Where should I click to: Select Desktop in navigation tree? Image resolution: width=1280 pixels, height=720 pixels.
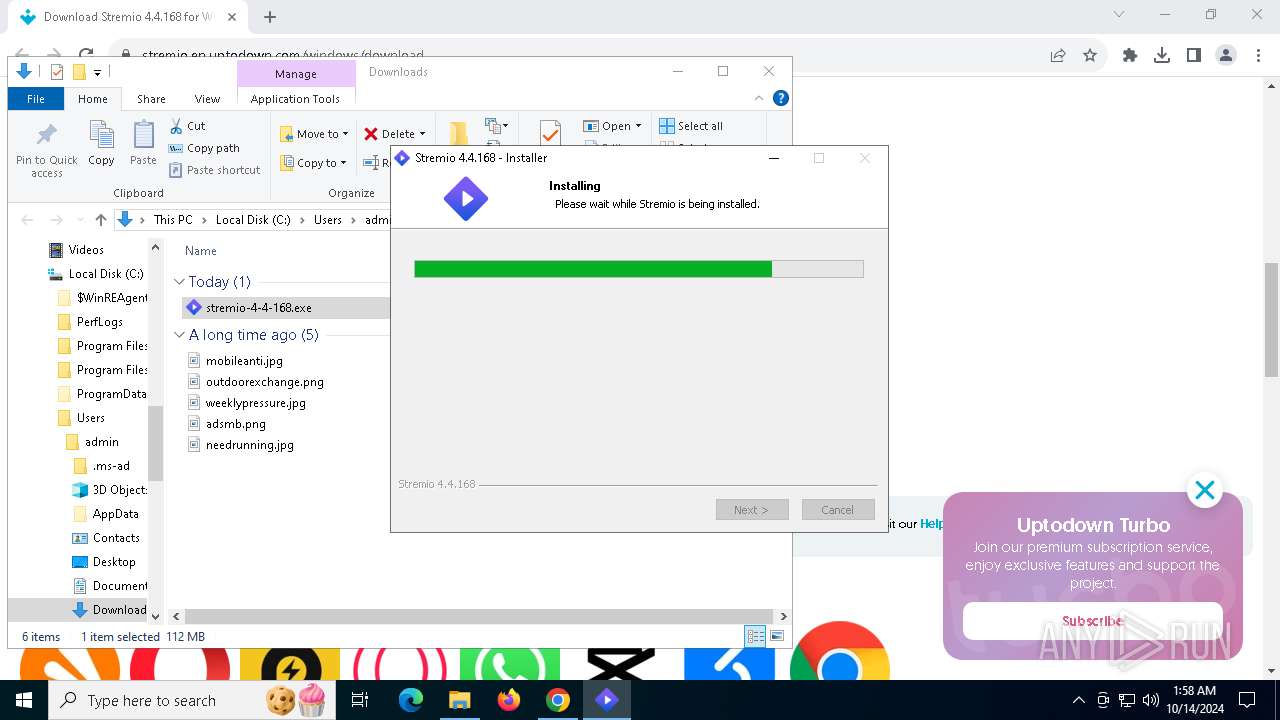(x=114, y=562)
